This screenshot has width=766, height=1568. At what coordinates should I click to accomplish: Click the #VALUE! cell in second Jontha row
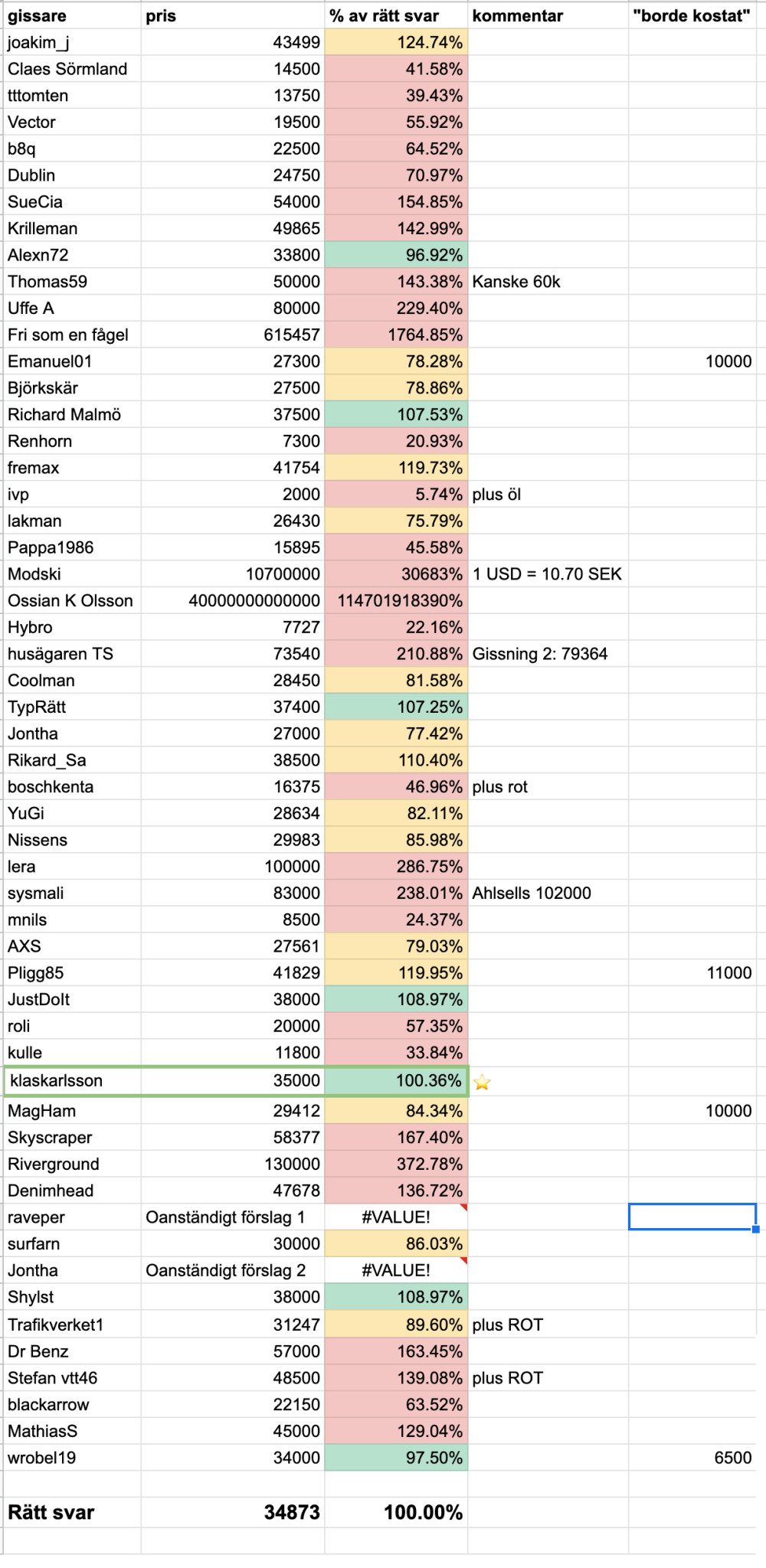(x=396, y=1270)
